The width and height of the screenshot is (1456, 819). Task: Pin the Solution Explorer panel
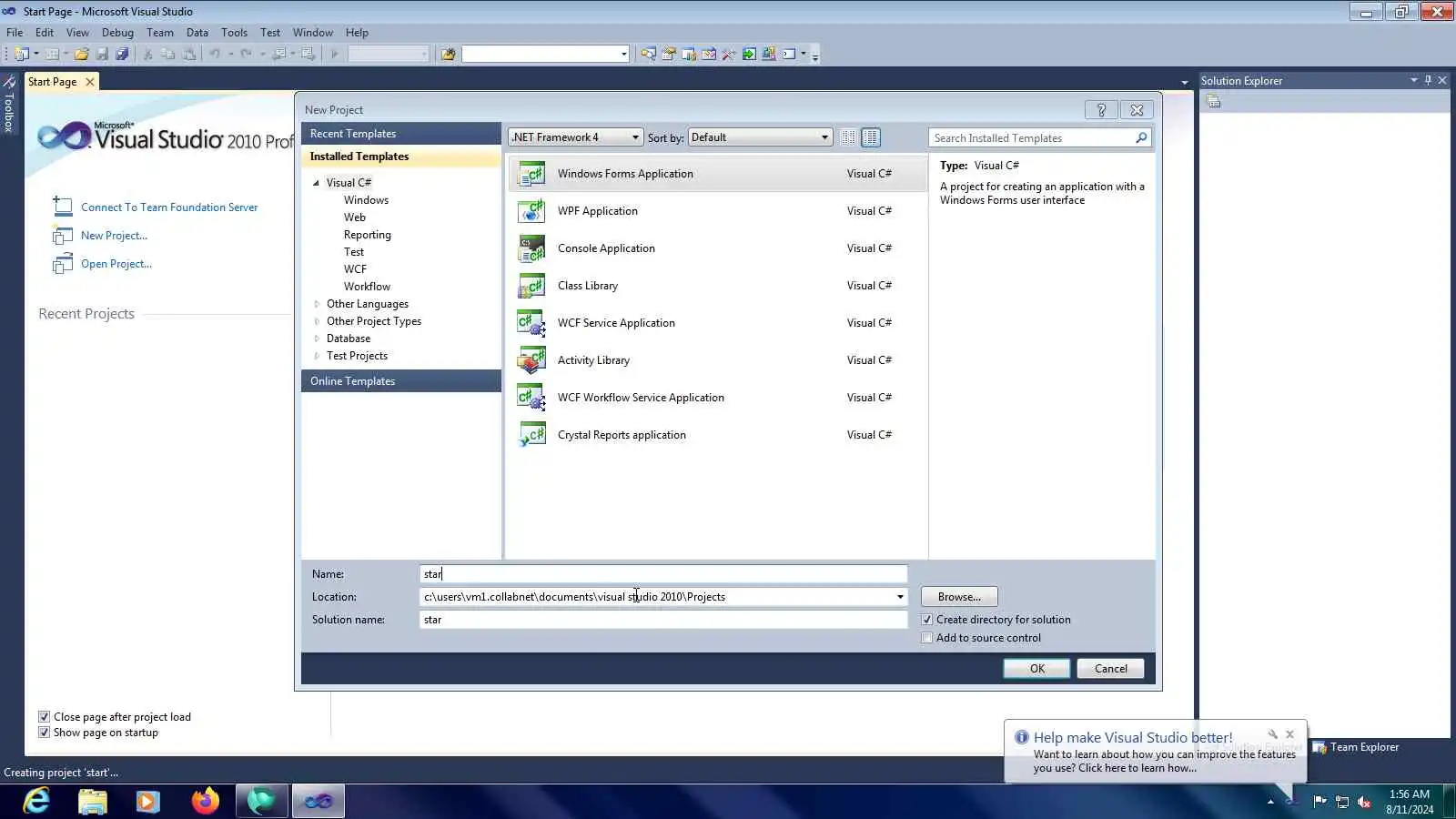coord(1428,80)
